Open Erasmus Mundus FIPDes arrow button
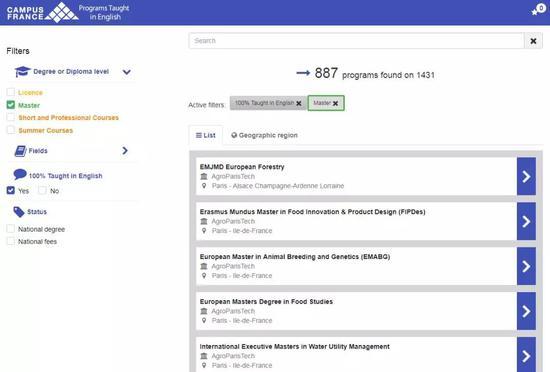This screenshot has width=550, height=372. pyautogui.click(x=526, y=221)
